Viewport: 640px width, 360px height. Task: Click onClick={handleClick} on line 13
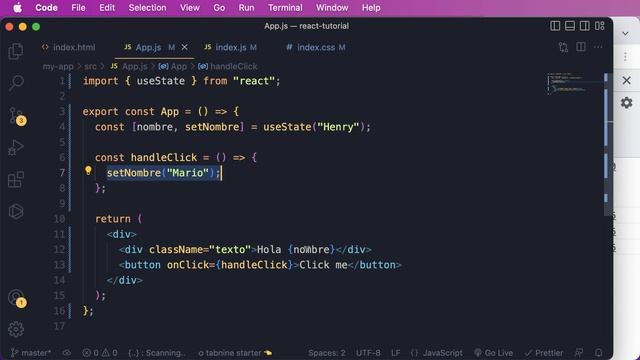pyautogui.click(x=230, y=265)
